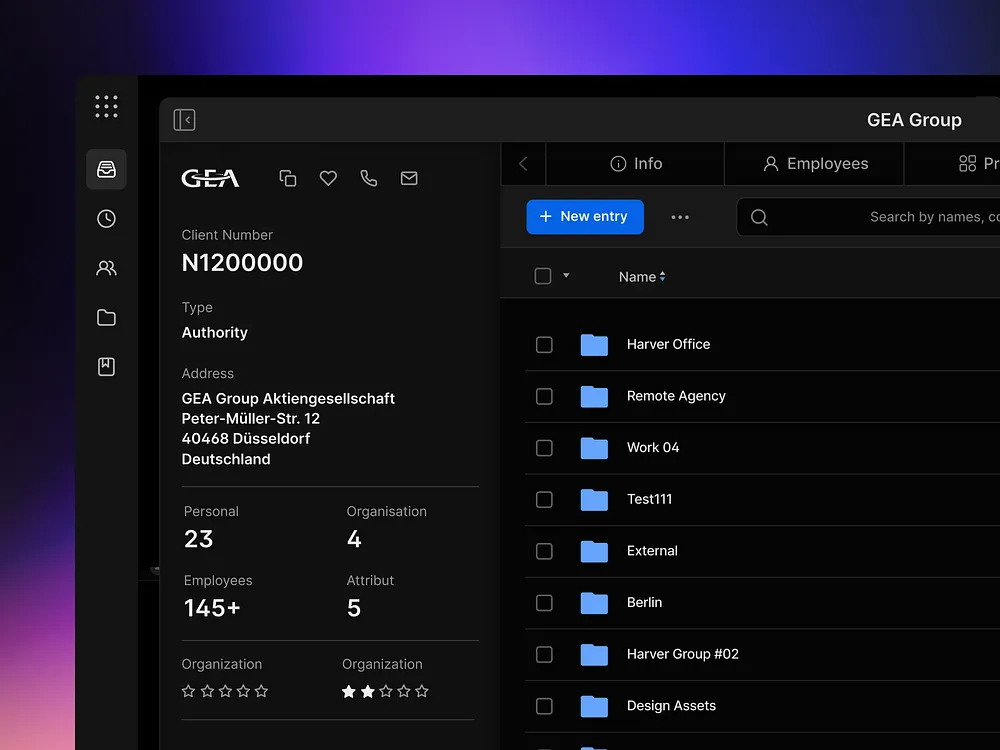Viewport: 1000px width, 750px height.
Task: Click the copy icon next to the GEA logo
Action: 287,178
